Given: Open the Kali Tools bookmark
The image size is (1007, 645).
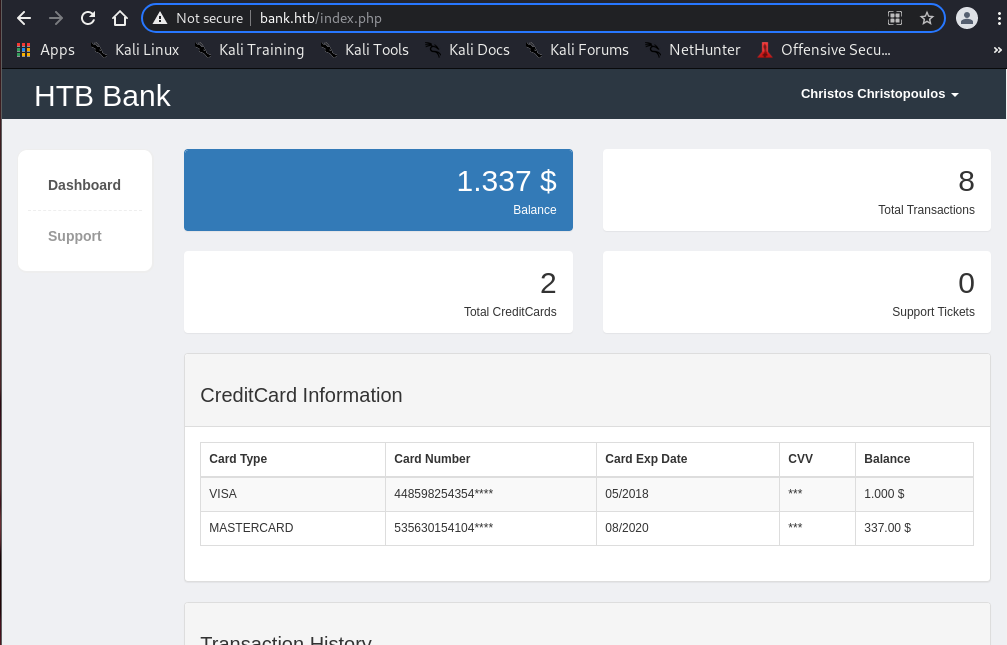Looking at the screenshot, I should coord(365,50).
